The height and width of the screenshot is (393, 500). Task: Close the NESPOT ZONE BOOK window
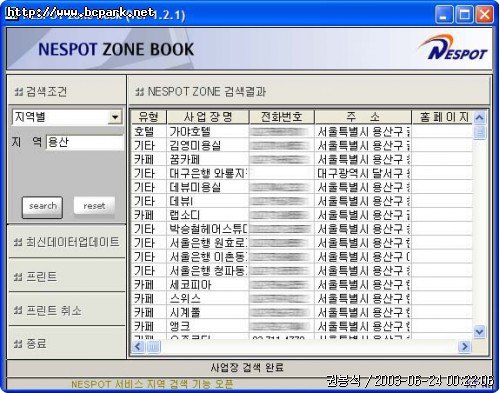(x=485, y=15)
